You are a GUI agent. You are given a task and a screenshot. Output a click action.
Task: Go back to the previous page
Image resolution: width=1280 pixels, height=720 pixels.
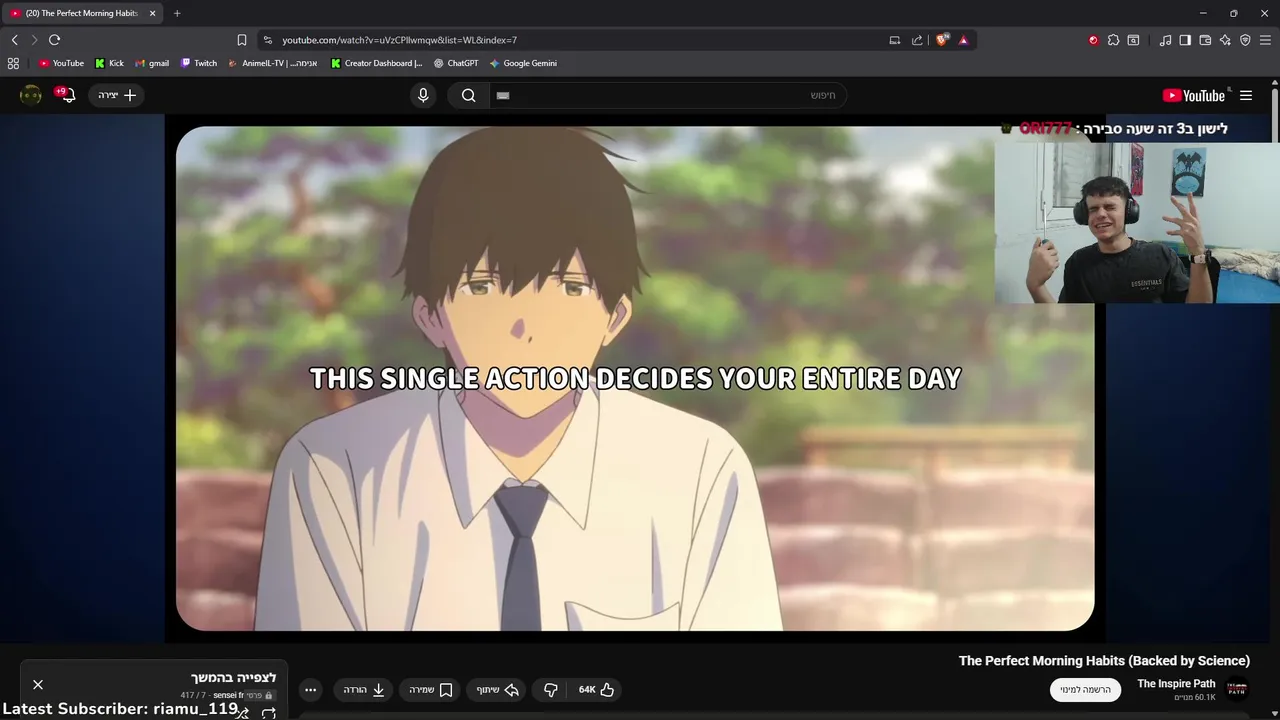(x=14, y=40)
